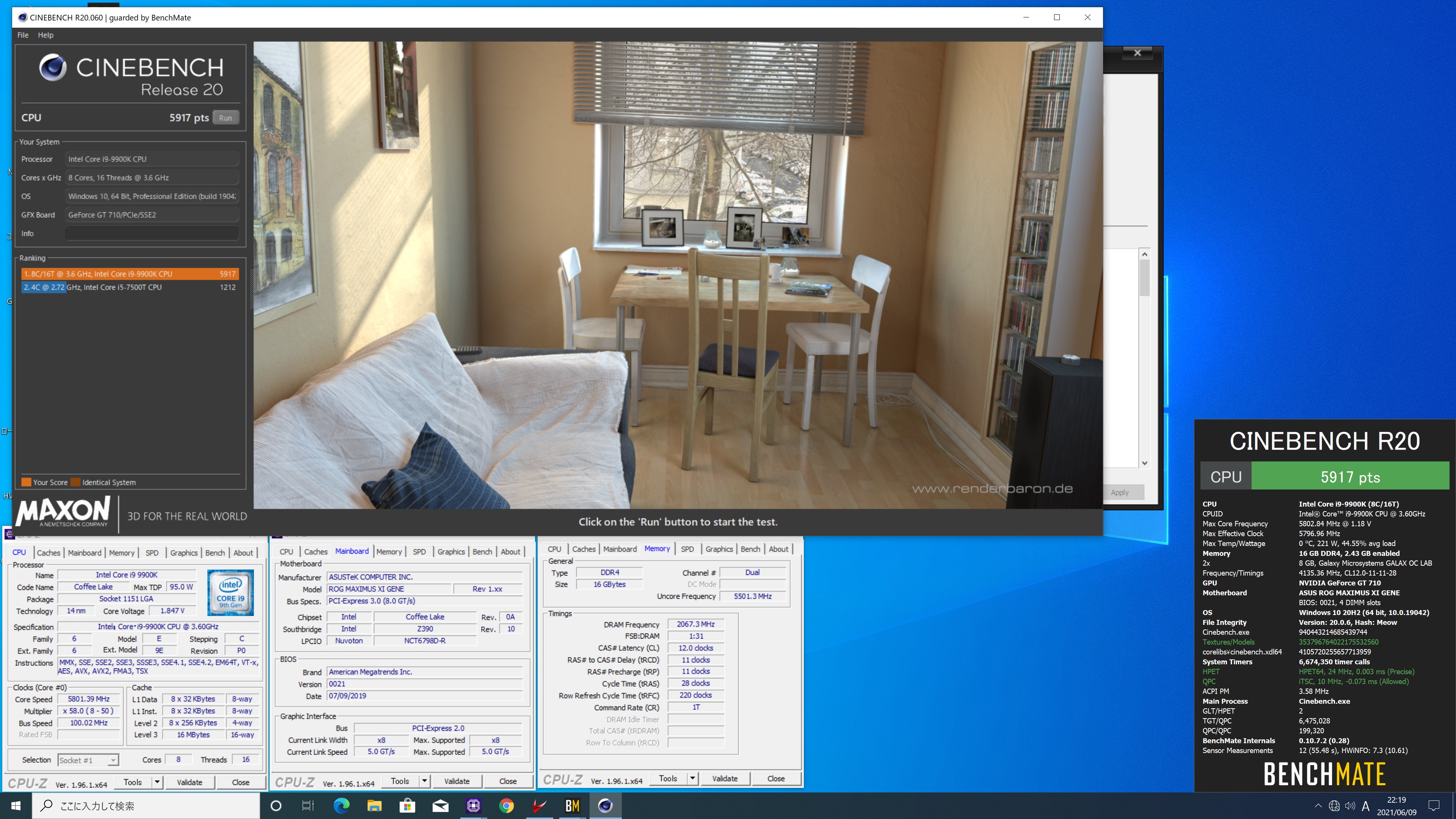
Task: Toggle the IME input mode 'A' indicator
Action: (1365, 806)
